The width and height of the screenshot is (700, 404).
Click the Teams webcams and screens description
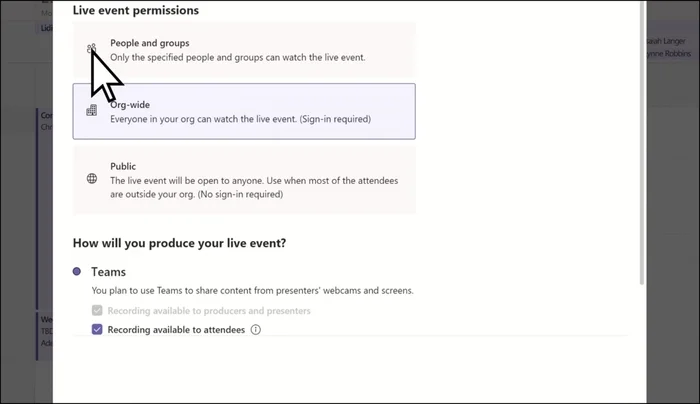(252, 291)
